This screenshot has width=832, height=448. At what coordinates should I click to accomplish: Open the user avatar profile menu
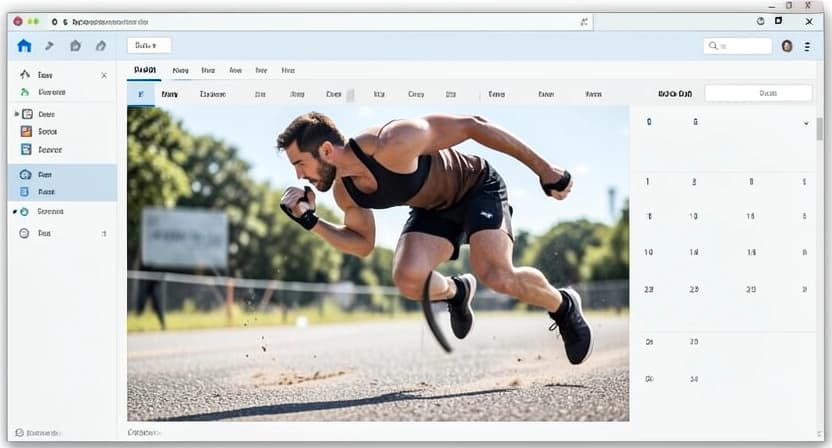[x=787, y=46]
